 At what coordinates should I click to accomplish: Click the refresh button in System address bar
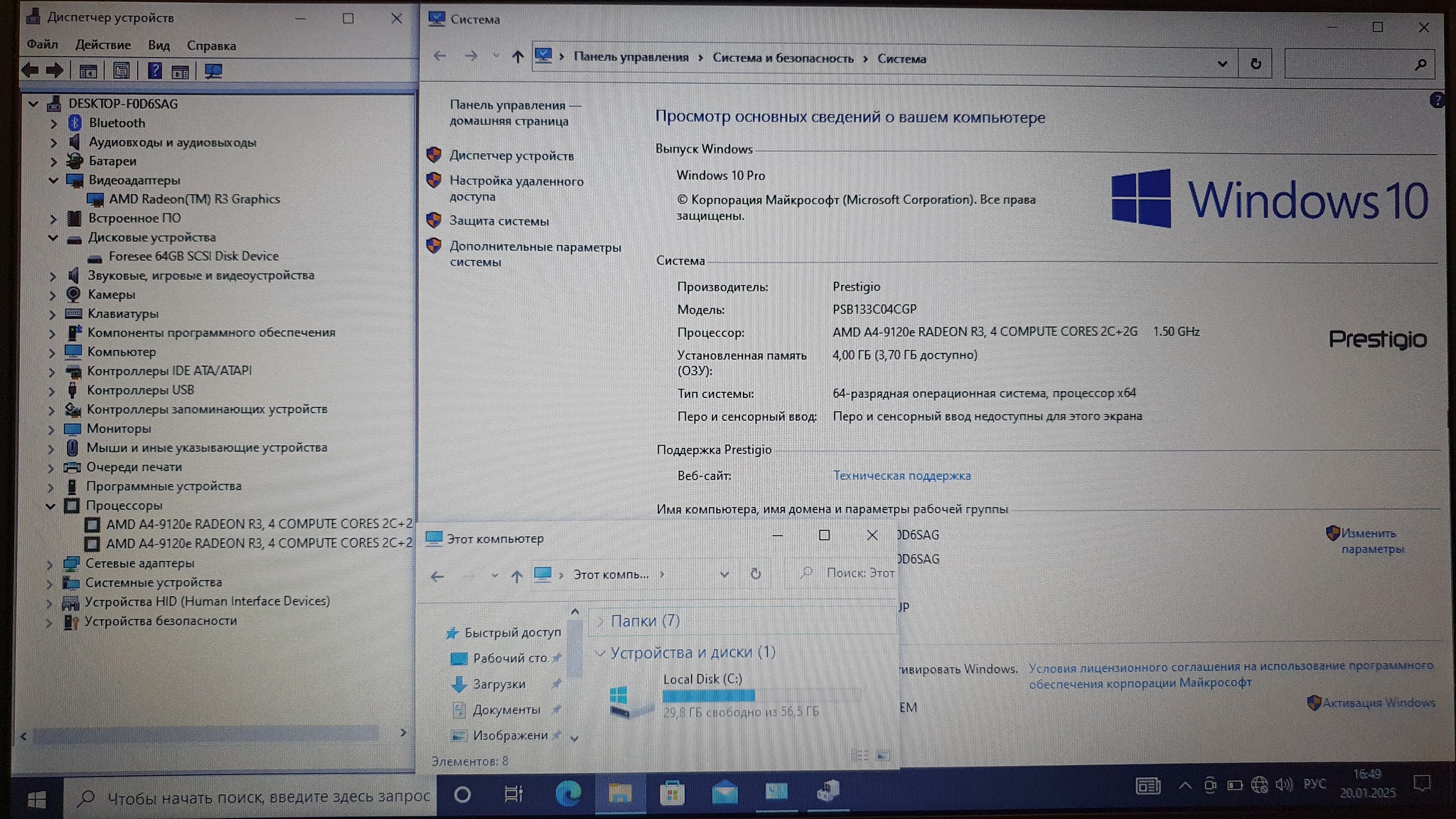(1256, 64)
